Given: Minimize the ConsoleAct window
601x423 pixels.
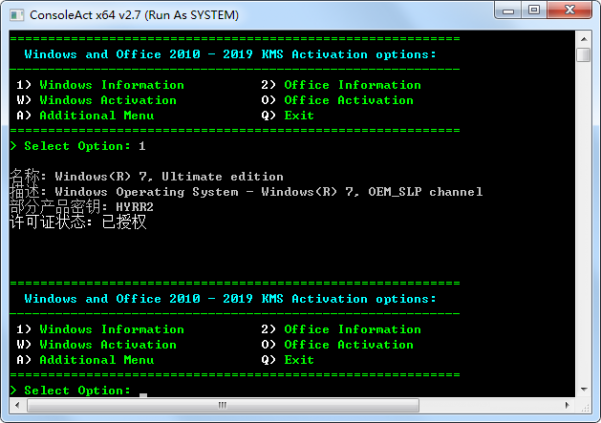Looking at the screenshot, I should click(508, 10).
